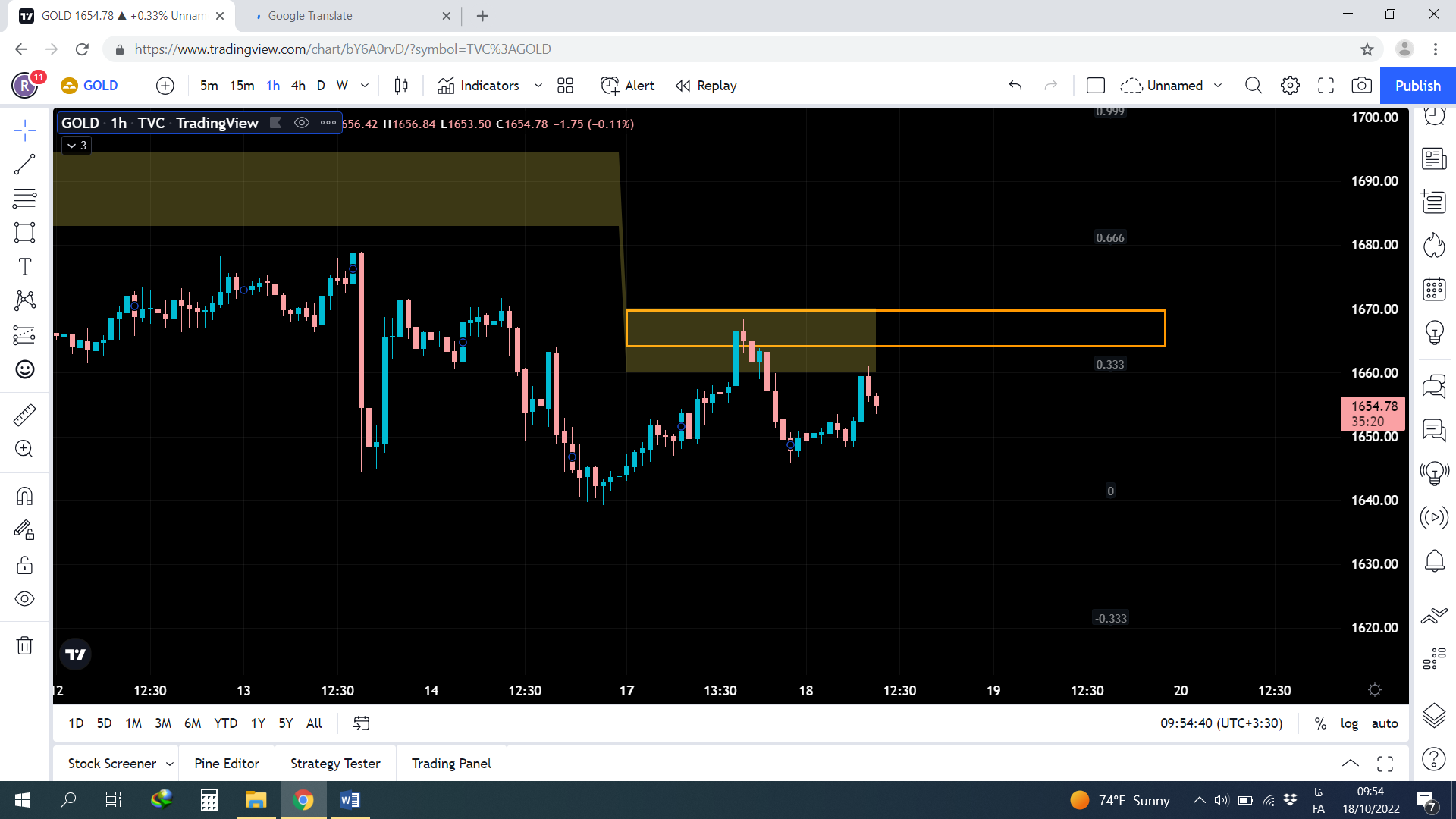Select the Text annotation tool
This screenshot has height=819, width=1456.
click(x=24, y=267)
